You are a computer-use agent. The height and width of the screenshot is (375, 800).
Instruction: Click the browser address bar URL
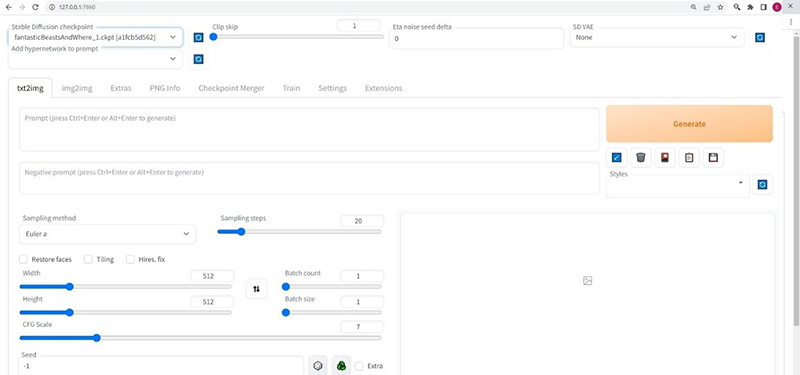pyautogui.click(x=77, y=7)
